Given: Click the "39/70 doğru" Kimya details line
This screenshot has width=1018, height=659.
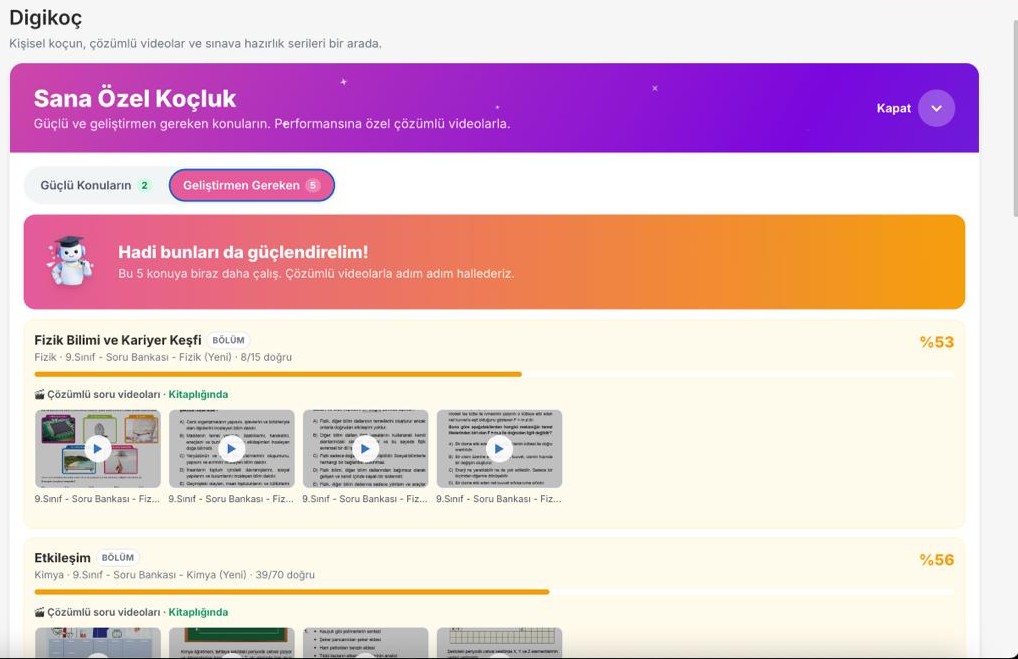Looking at the screenshot, I should pos(175,575).
